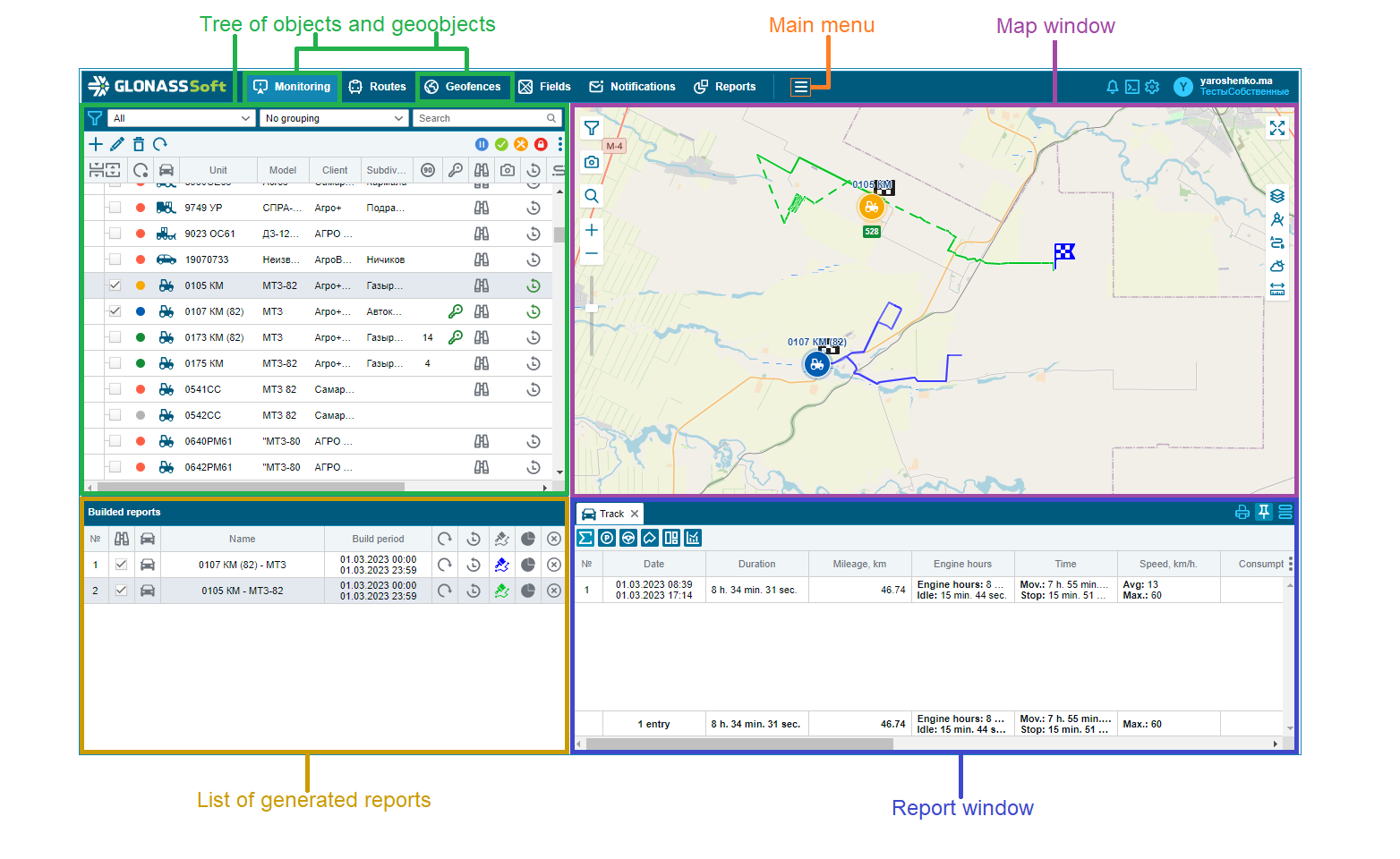
Task: Click the refresh icon for report 0107 KM (82) - МТЗ
Action: 445,565
